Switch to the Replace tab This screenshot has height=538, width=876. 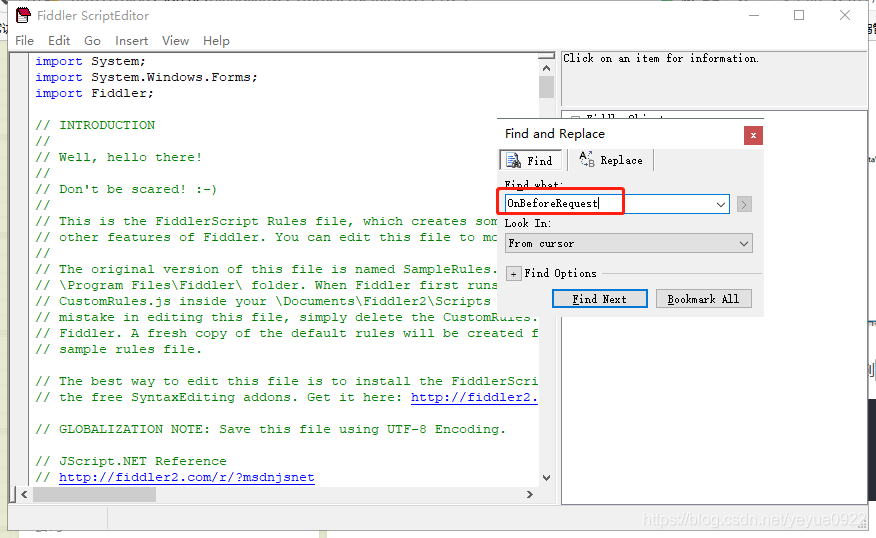(x=611, y=160)
